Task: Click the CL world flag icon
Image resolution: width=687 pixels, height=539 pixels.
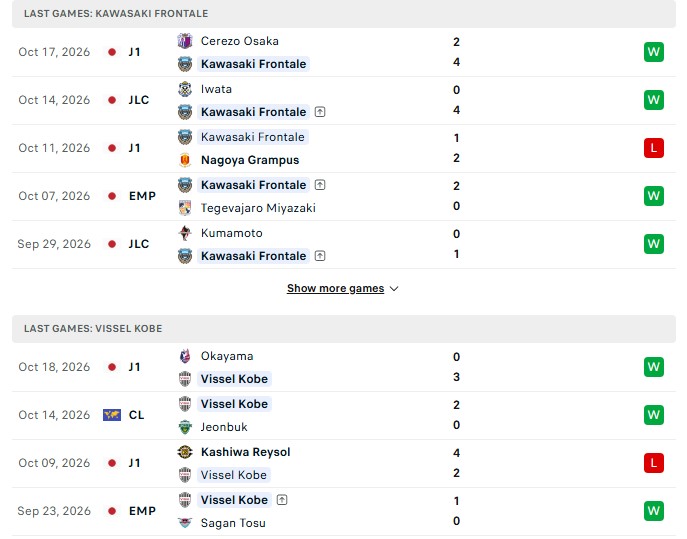Action: coord(112,415)
